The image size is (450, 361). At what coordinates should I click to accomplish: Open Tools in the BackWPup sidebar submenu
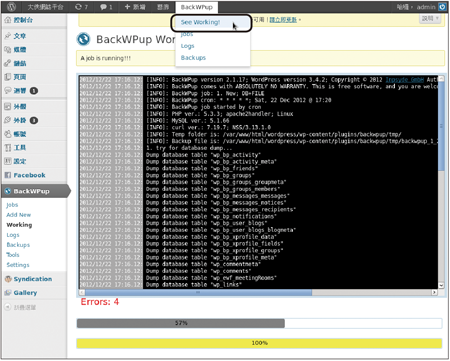(x=13, y=255)
